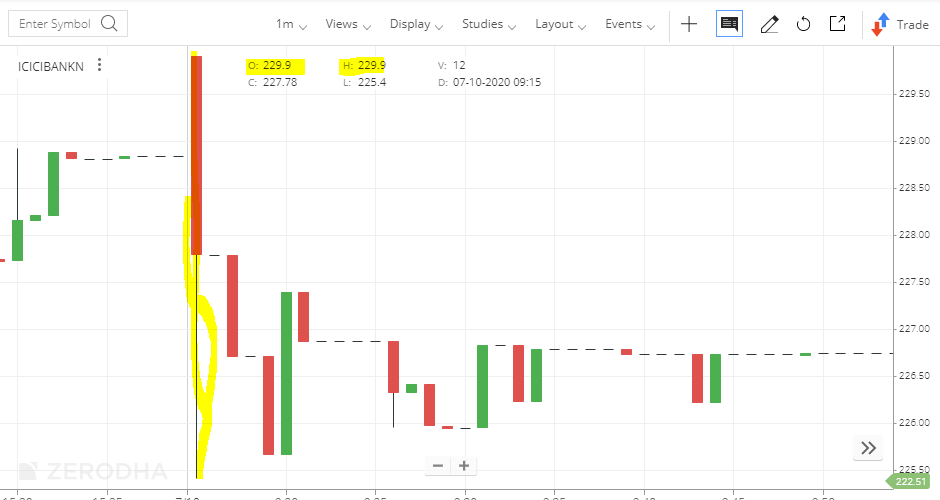The width and height of the screenshot is (940, 500).
Task: Click the tall red 09:15 candle body
Action: [x=197, y=155]
